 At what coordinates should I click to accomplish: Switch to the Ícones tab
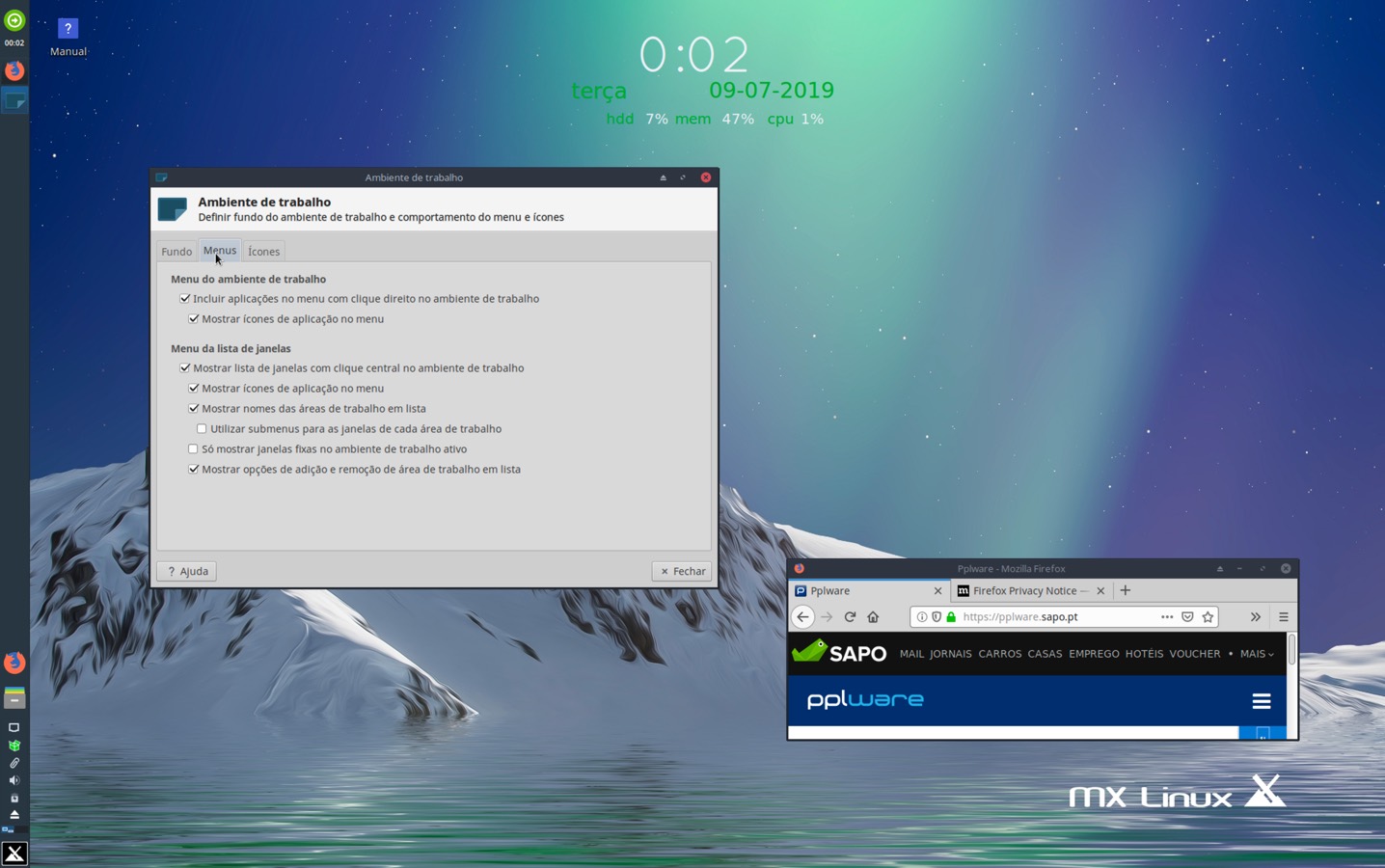263,251
